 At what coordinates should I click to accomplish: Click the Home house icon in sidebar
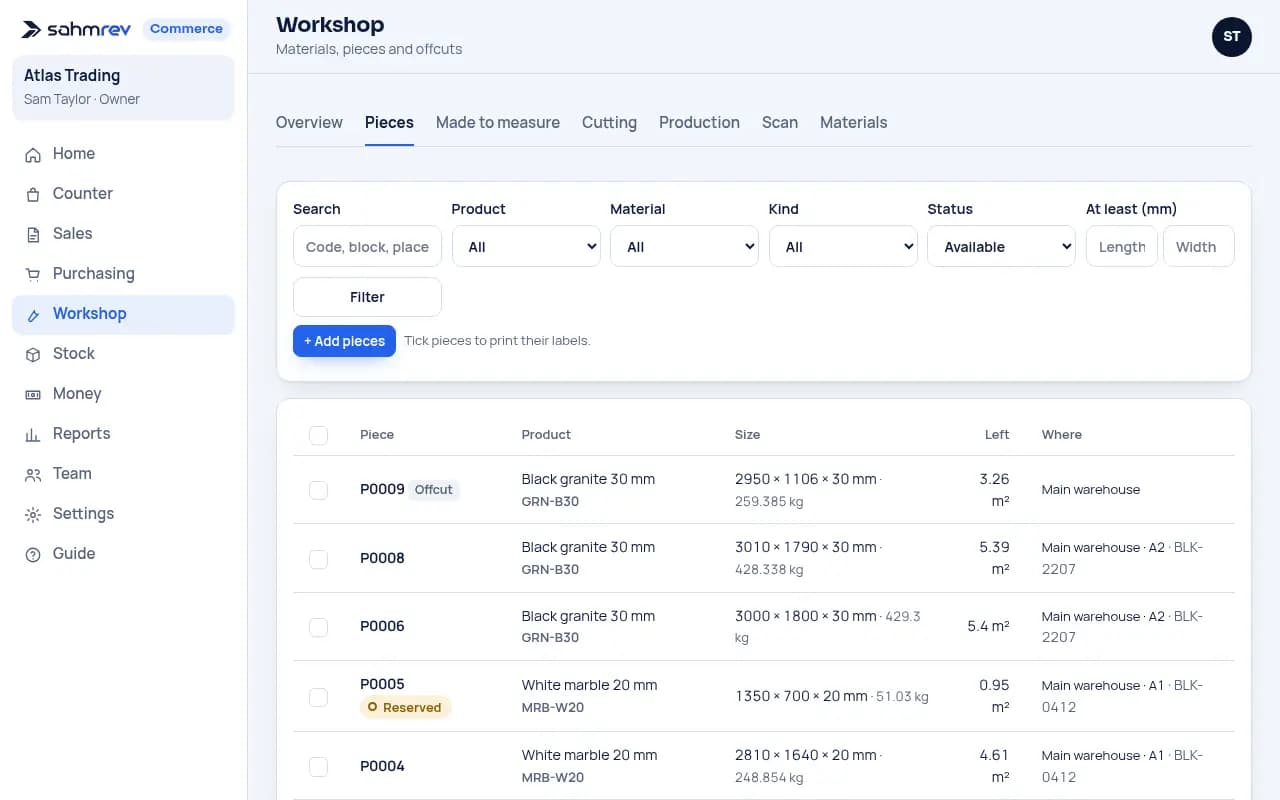tap(33, 154)
